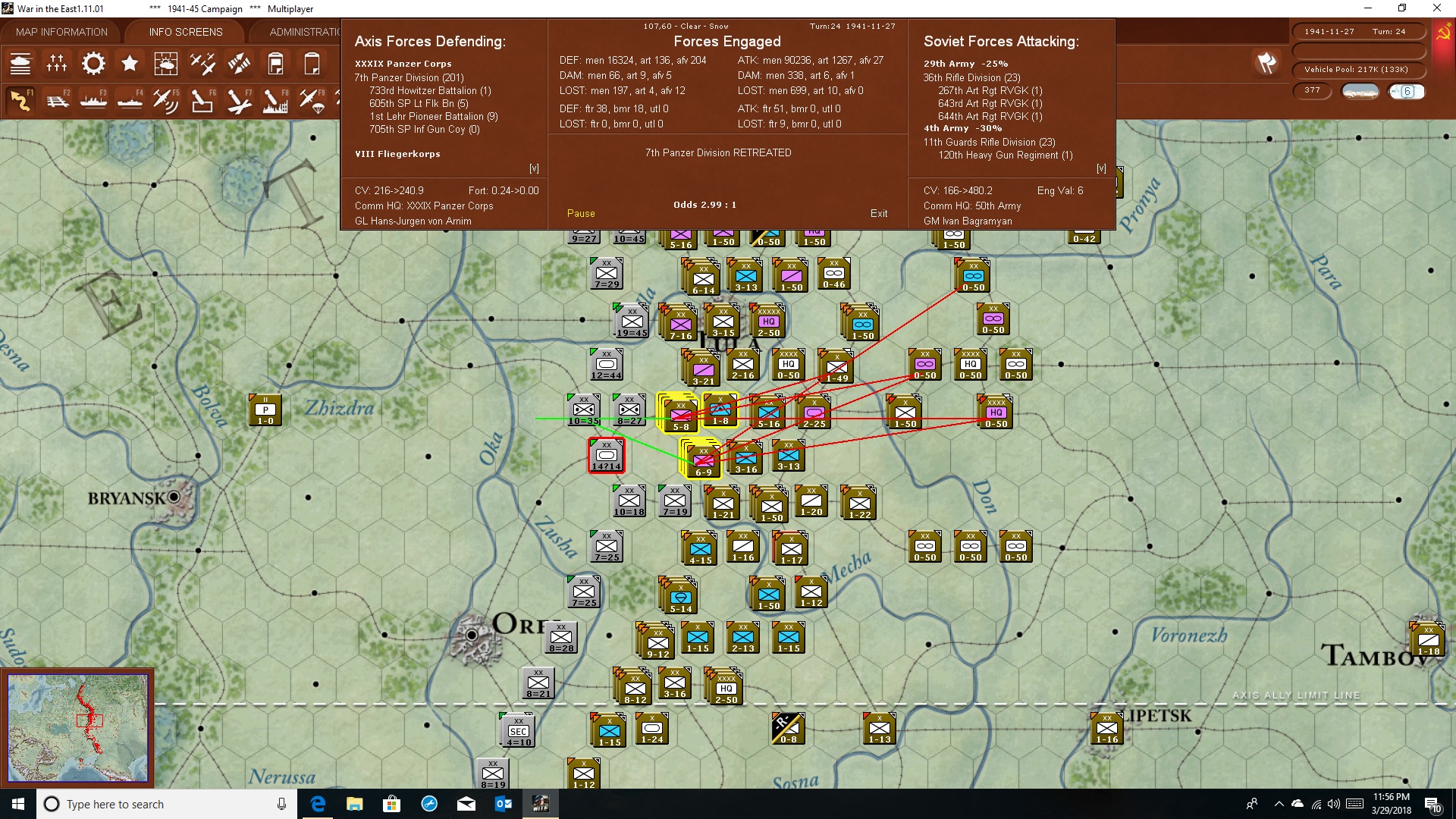This screenshot has width=1456, height=819.
Task: Select F8 bomb city mode icon
Action: click(275, 100)
